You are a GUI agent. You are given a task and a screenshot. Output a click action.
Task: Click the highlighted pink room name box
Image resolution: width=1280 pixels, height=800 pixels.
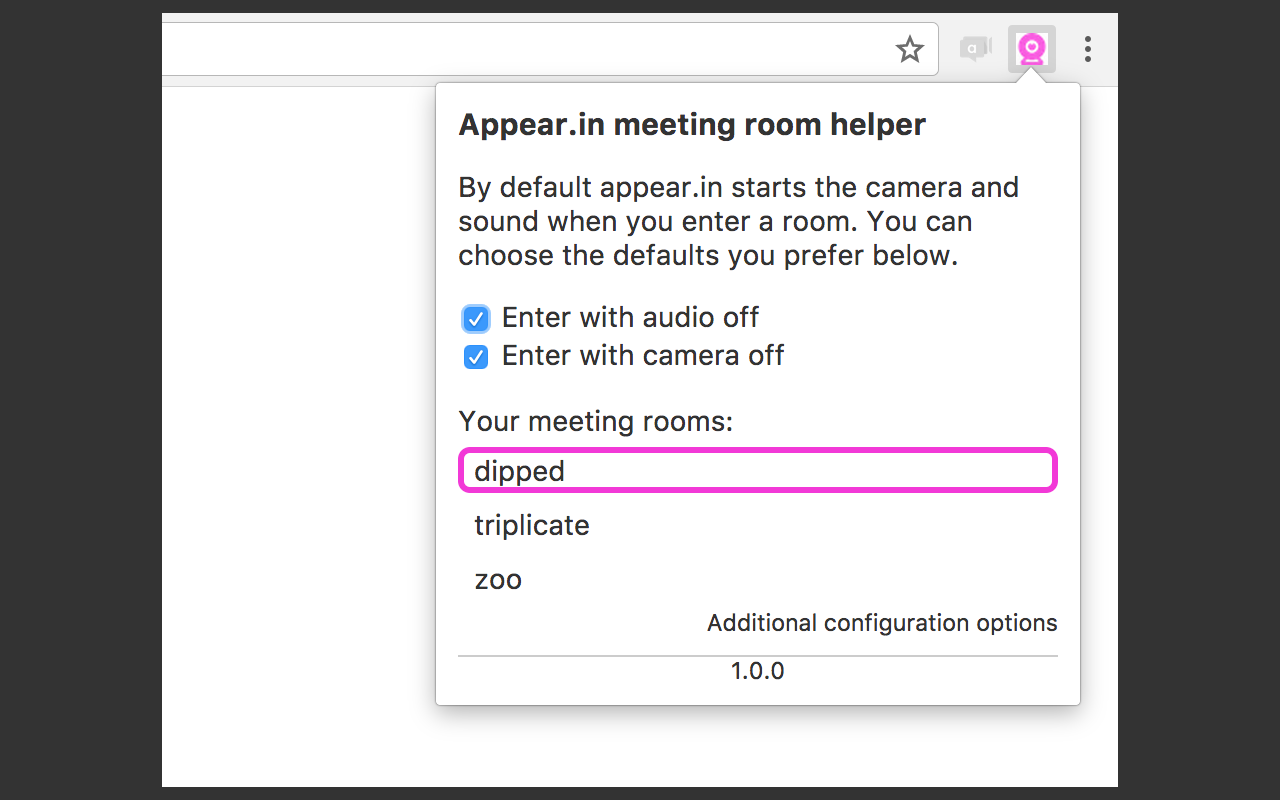click(x=757, y=470)
